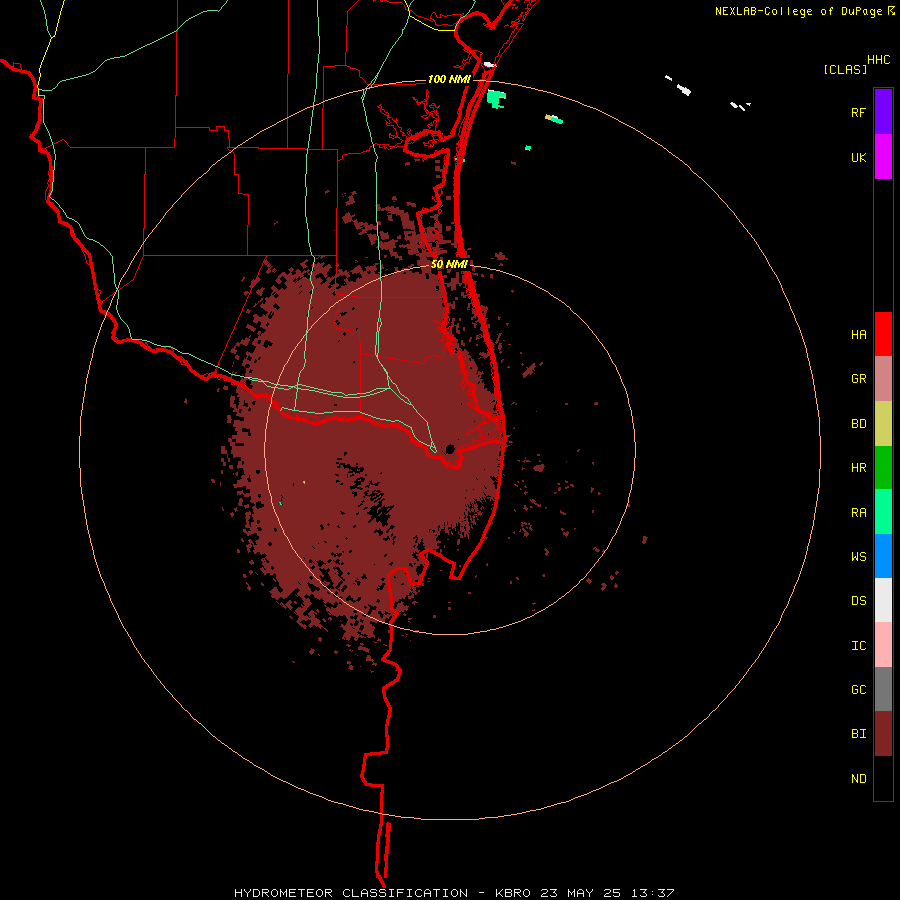Click the HA legend label
The height and width of the screenshot is (900, 900).
tap(858, 335)
